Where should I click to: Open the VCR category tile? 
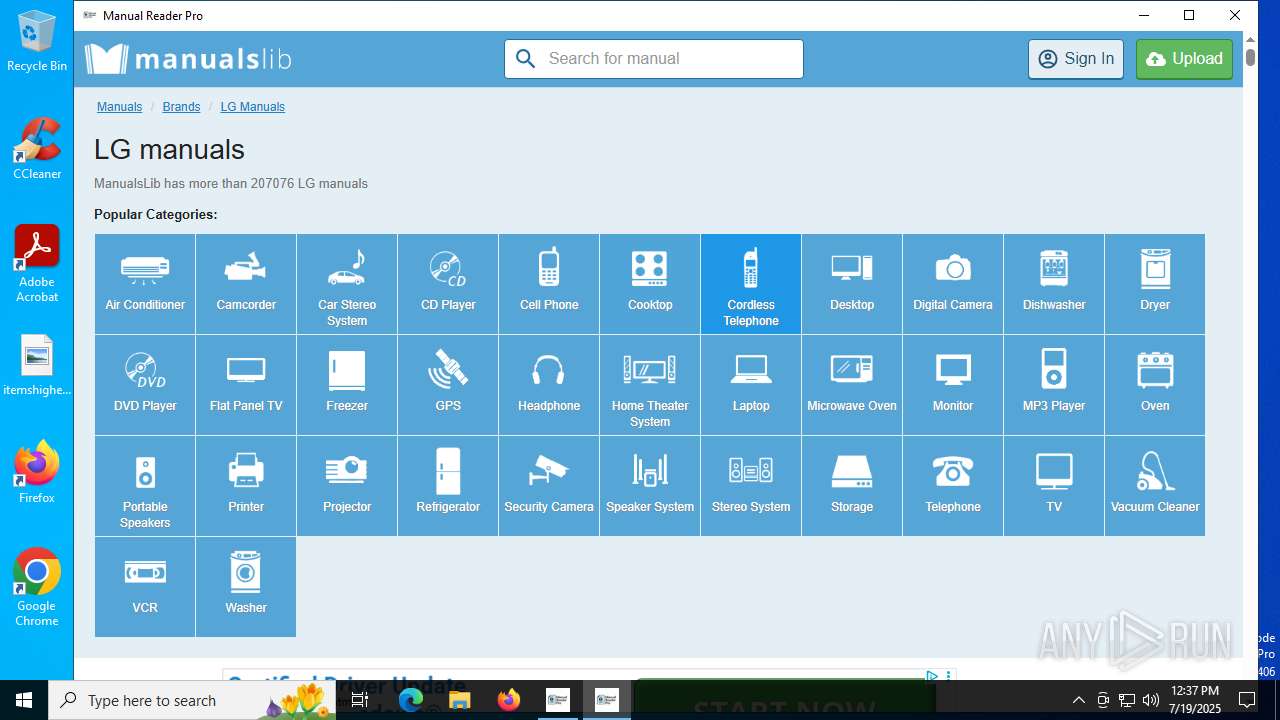pyautogui.click(x=145, y=587)
